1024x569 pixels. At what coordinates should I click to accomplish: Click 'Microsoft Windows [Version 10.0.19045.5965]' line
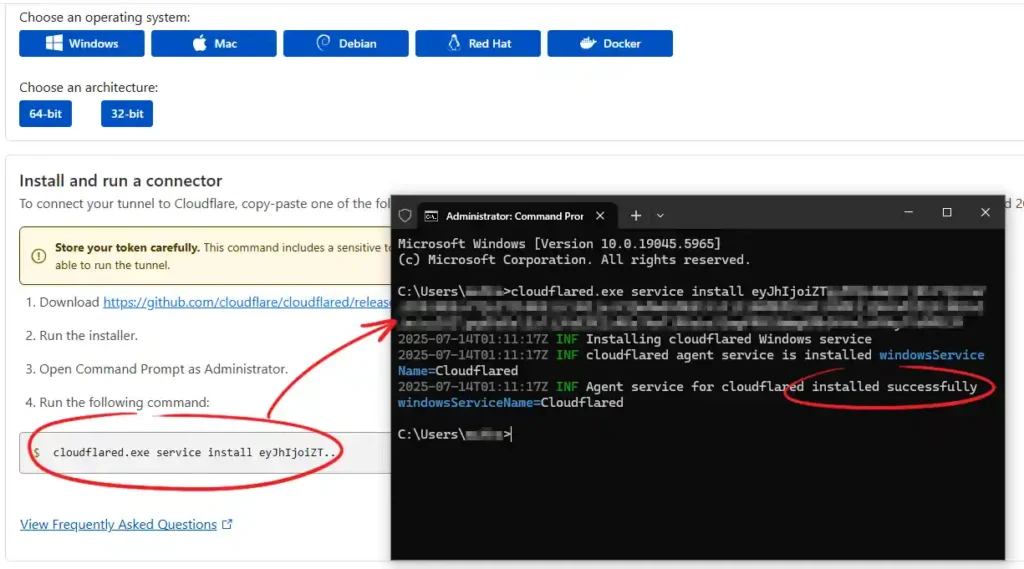coord(559,244)
